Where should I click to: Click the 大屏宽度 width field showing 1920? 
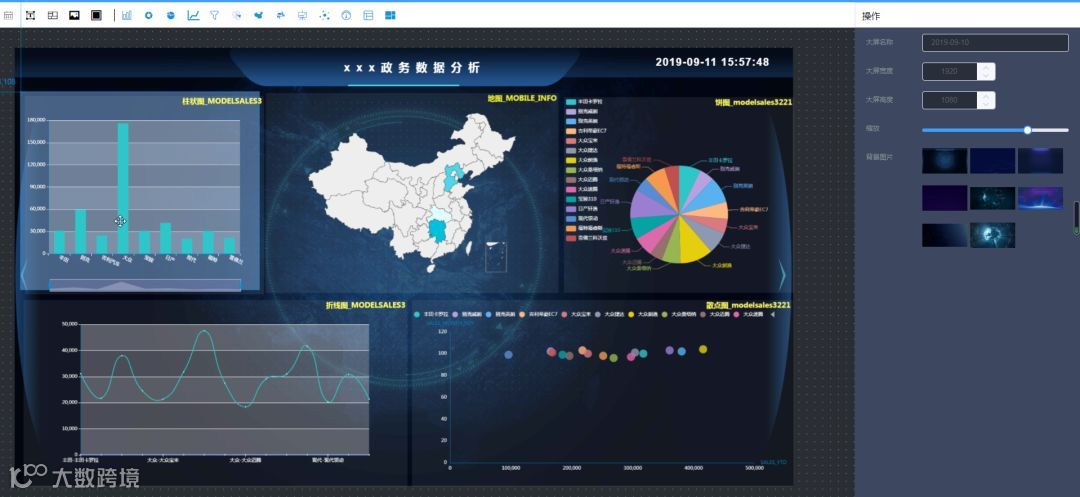[x=950, y=72]
